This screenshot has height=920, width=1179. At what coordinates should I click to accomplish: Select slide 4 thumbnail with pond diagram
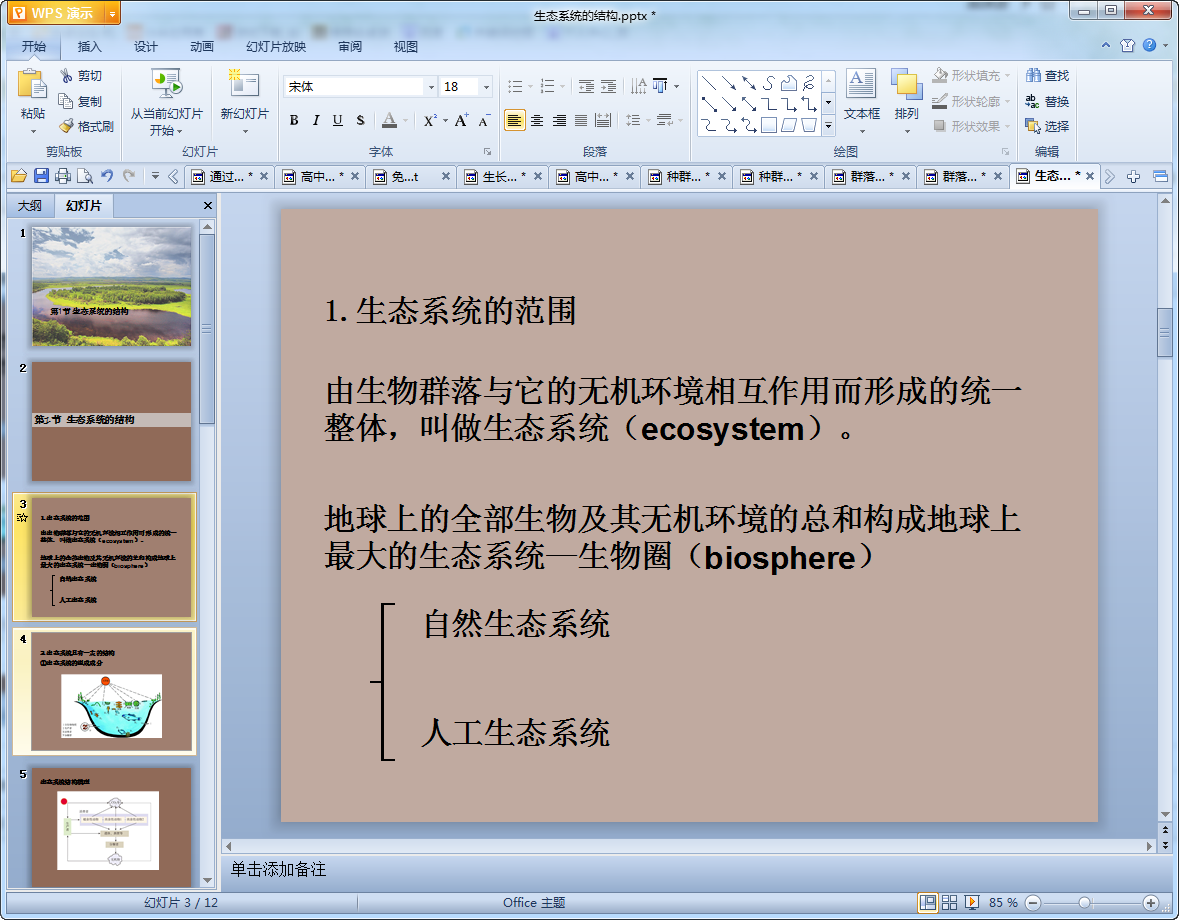tap(111, 692)
